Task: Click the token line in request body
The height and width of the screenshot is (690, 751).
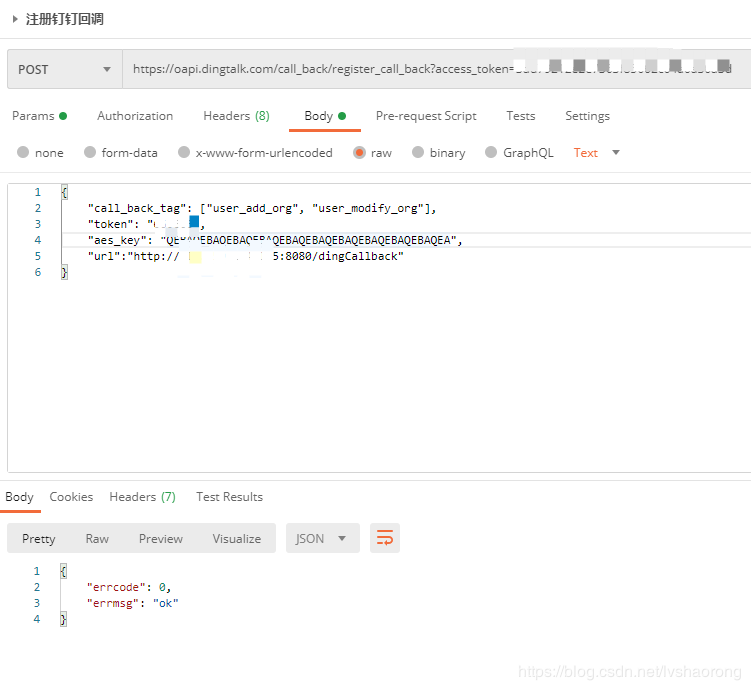Action: [147, 224]
